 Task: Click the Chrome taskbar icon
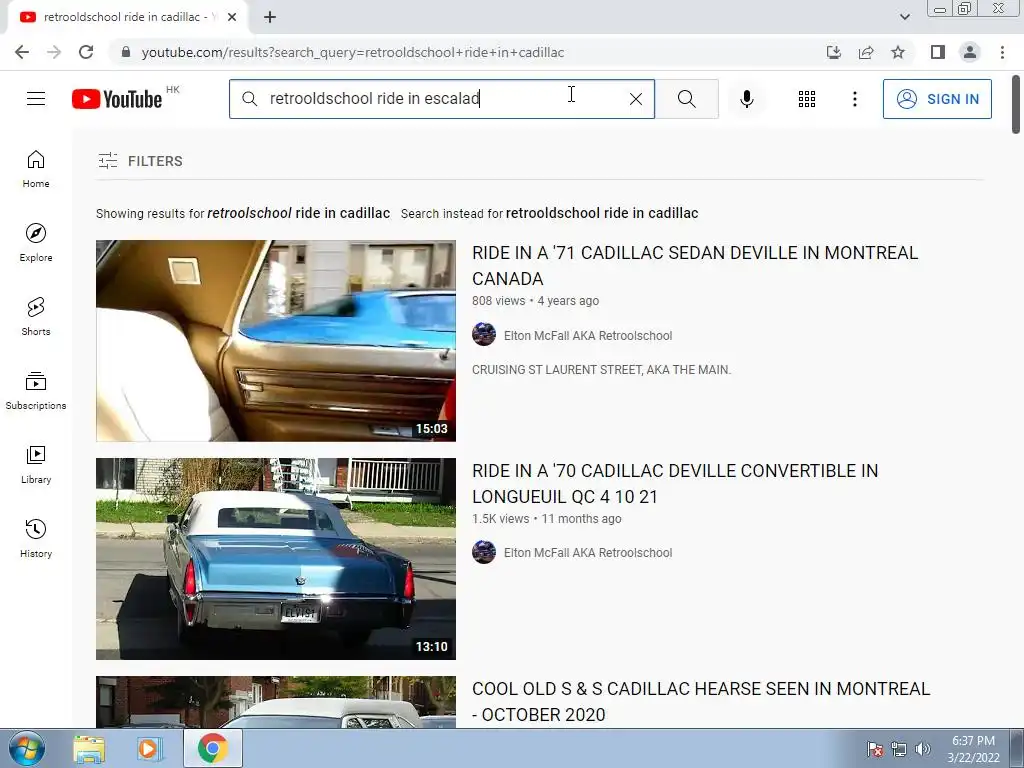click(212, 748)
